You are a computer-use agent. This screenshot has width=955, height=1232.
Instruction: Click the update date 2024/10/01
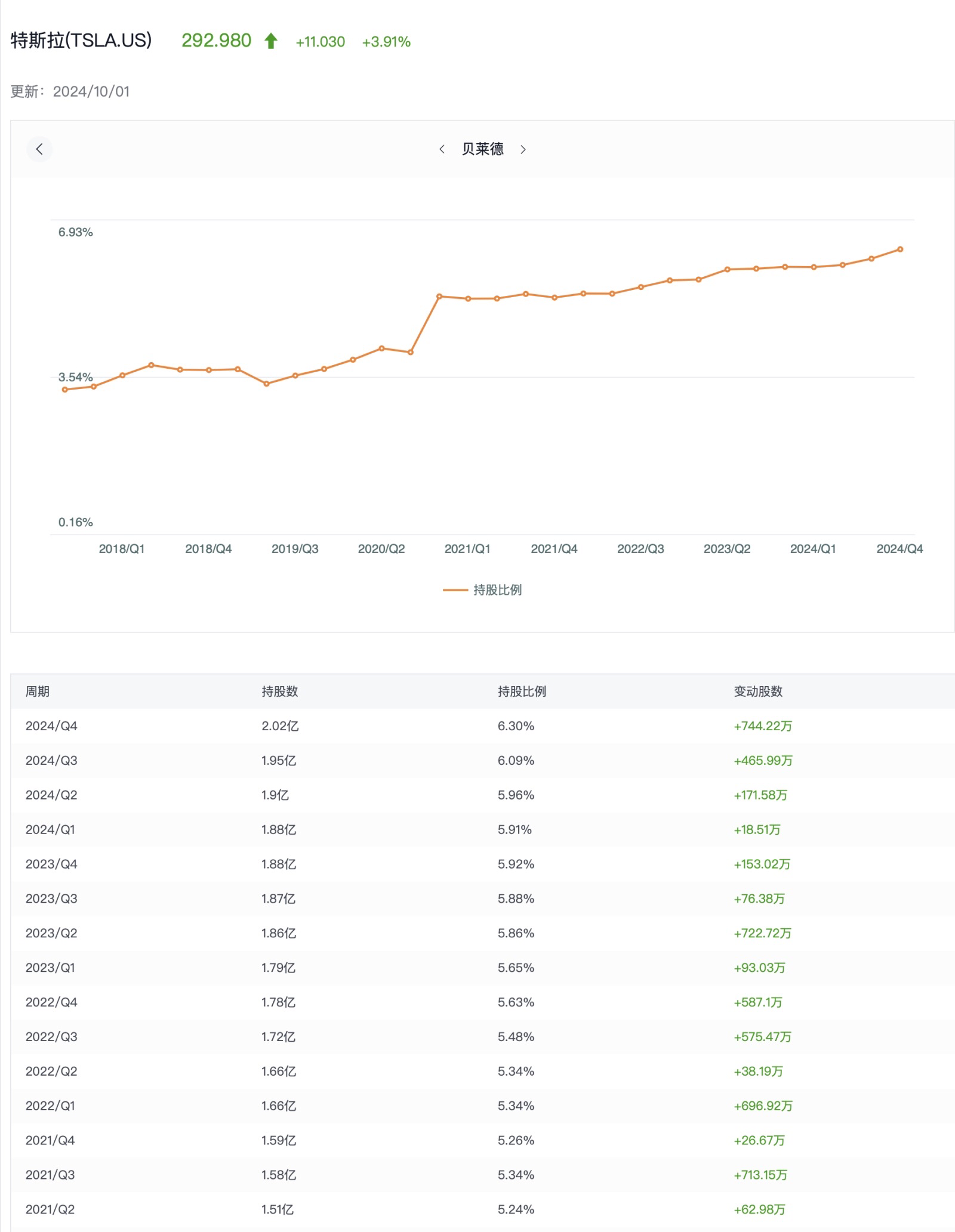[91, 91]
